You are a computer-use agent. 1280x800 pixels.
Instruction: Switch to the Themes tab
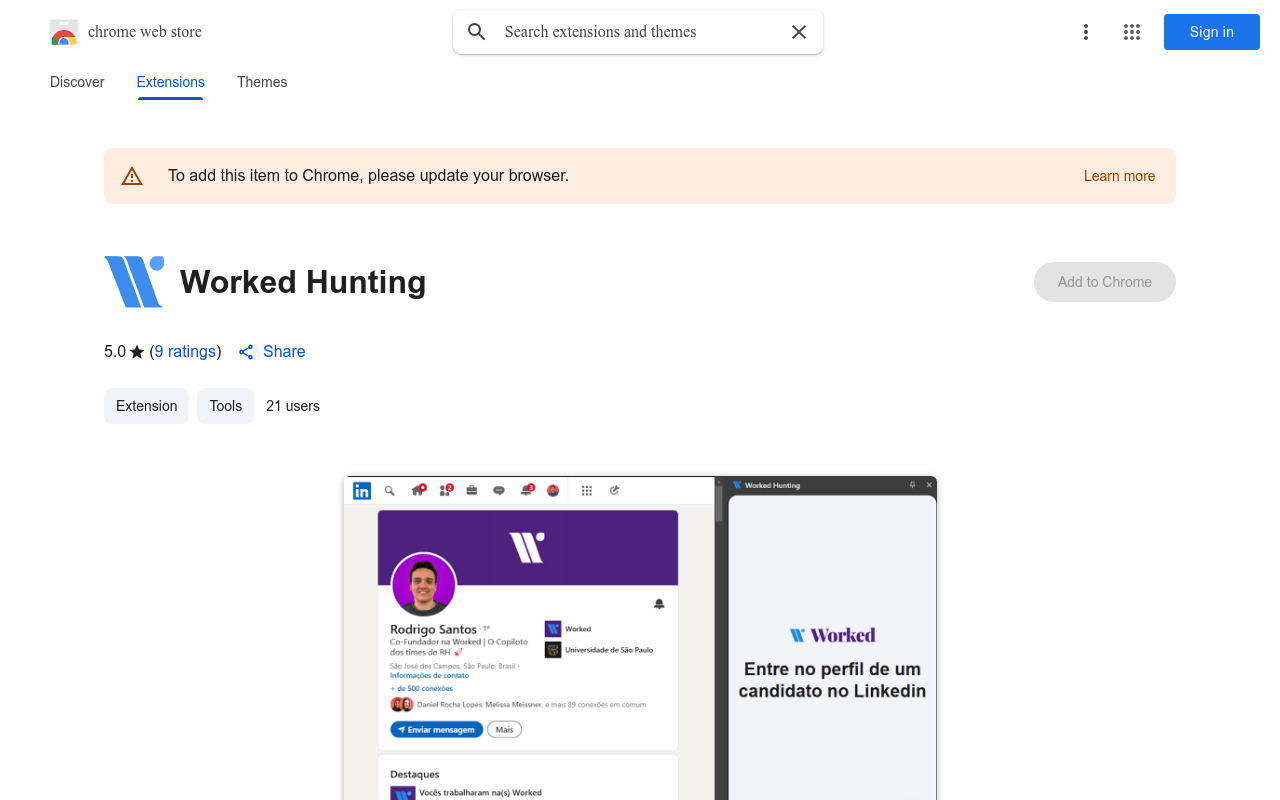262,82
